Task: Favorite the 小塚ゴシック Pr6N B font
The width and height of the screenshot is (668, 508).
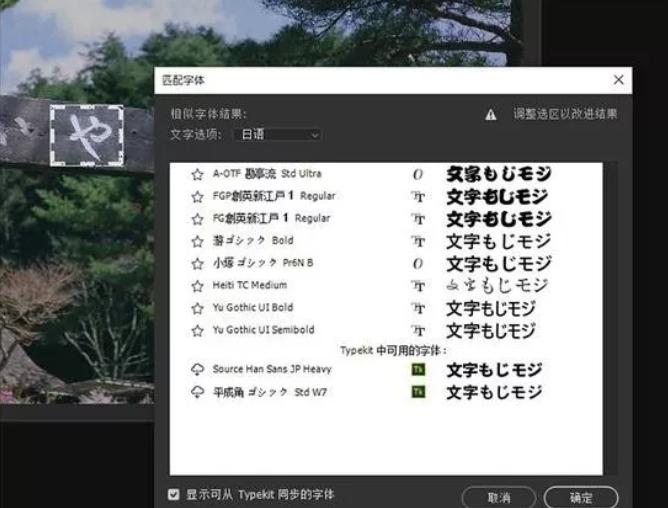Action: coord(197,264)
